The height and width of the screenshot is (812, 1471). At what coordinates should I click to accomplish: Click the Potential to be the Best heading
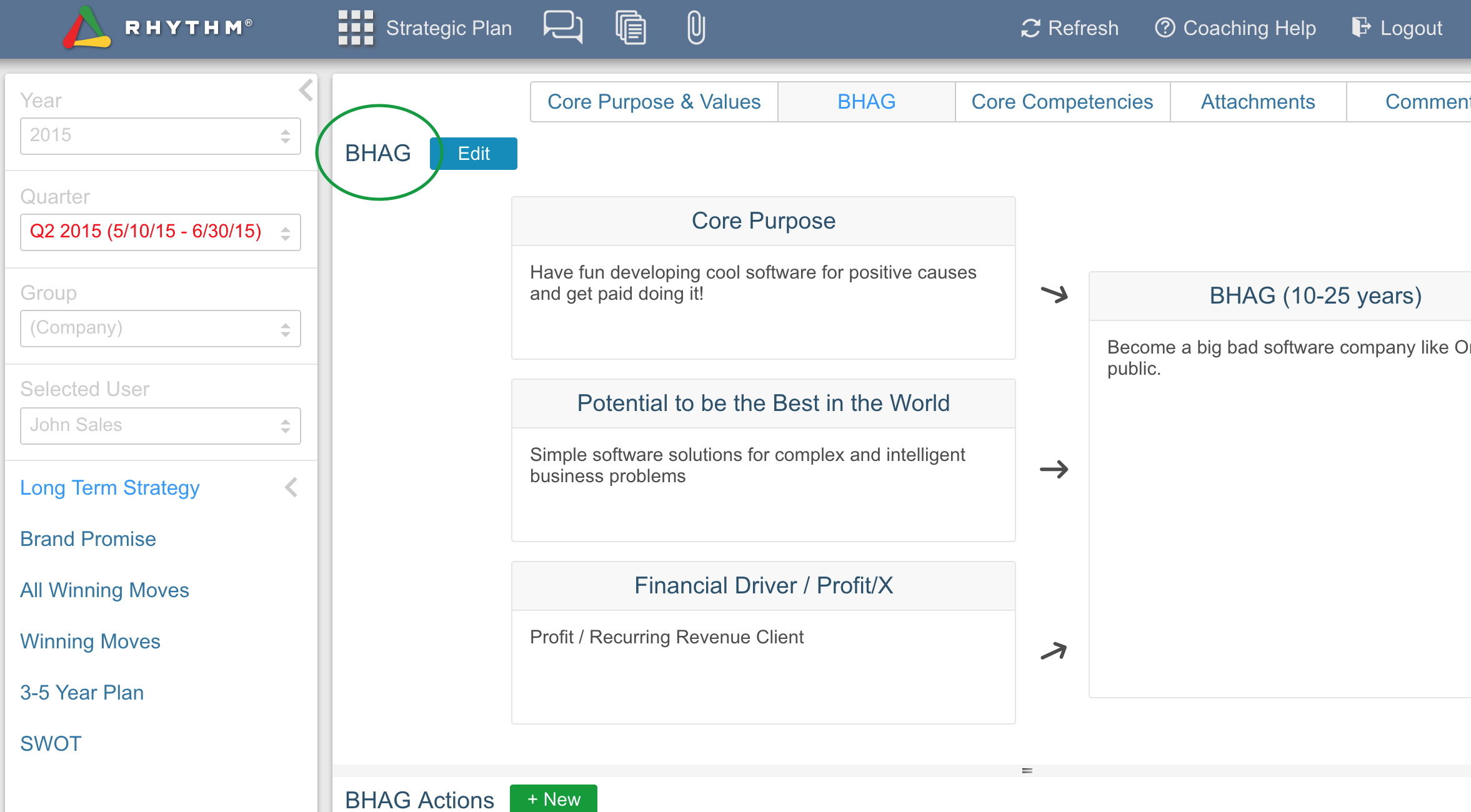pyautogui.click(x=764, y=404)
